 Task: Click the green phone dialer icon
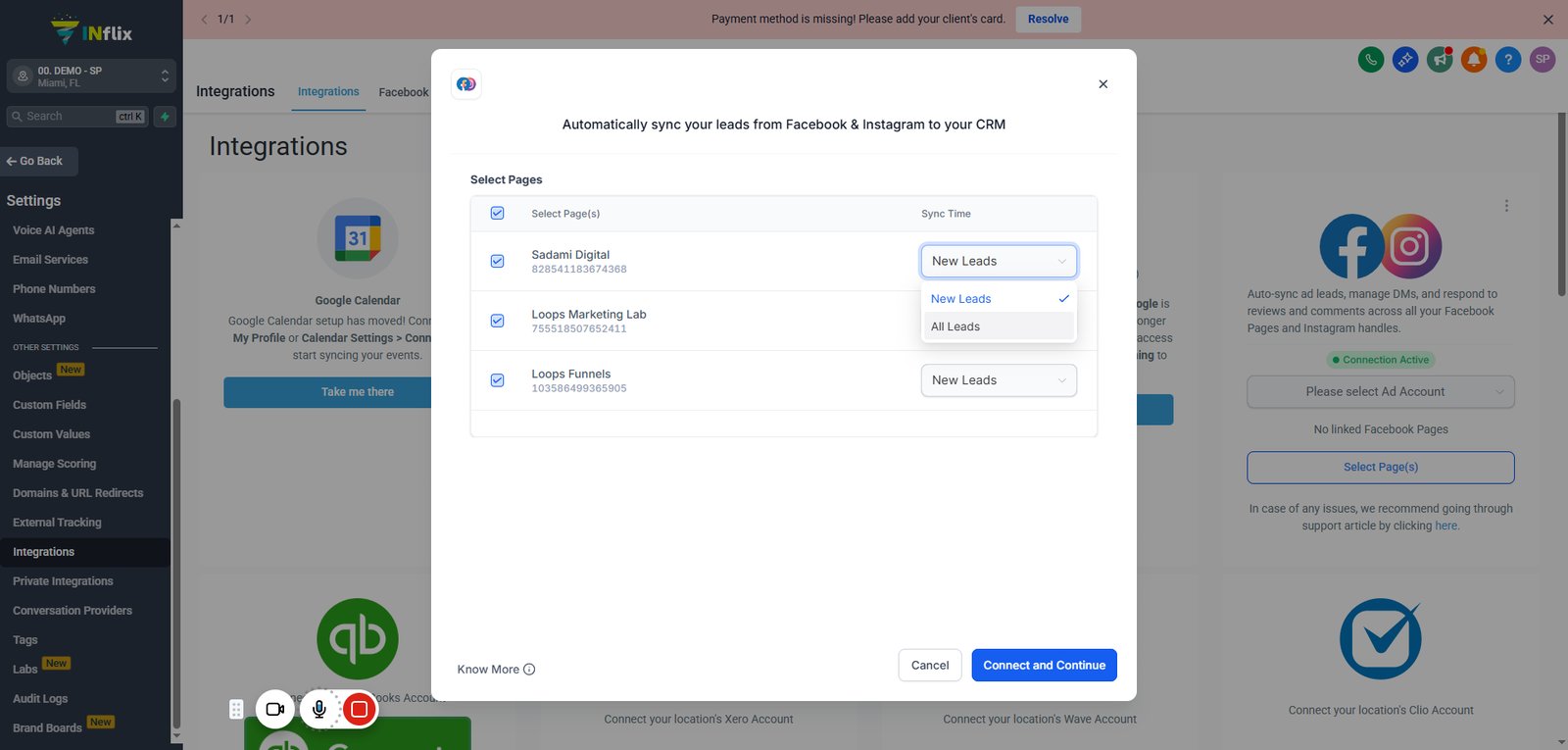(x=1371, y=60)
